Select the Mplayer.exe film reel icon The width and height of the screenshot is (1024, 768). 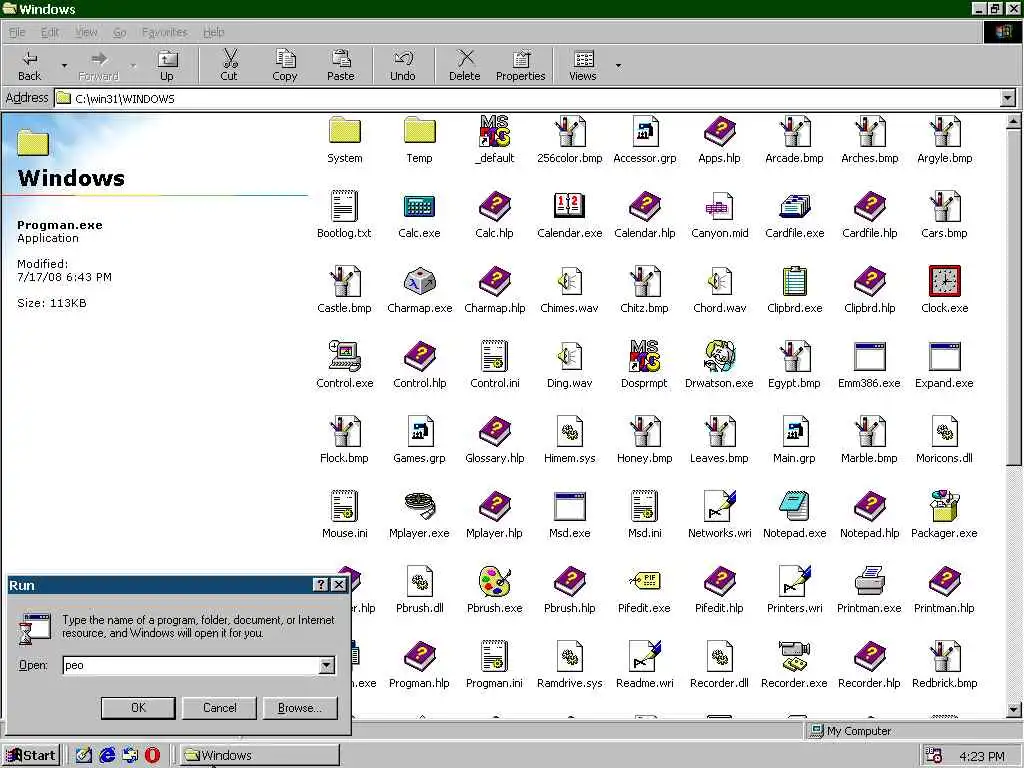pyautogui.click(x=419, y=506)
